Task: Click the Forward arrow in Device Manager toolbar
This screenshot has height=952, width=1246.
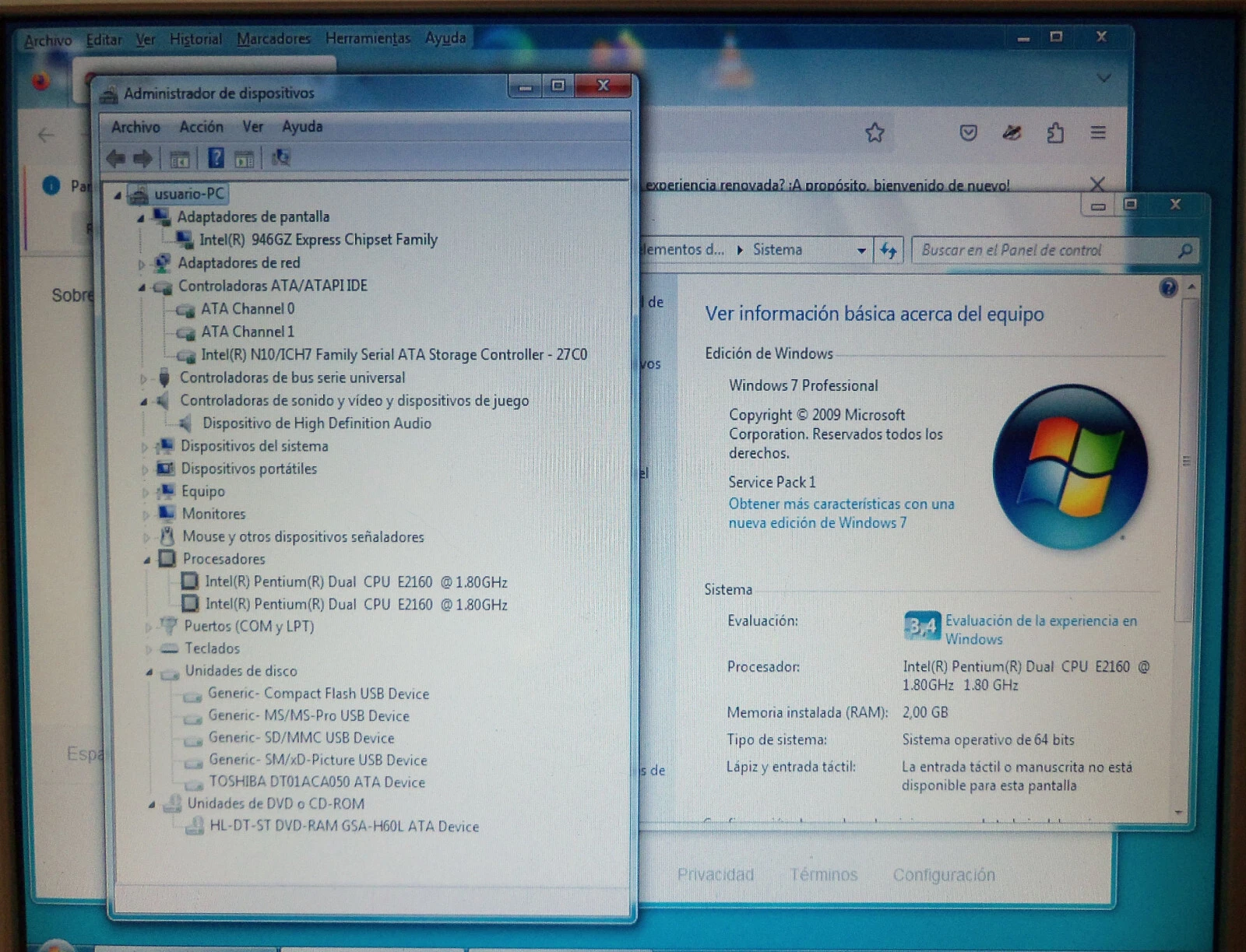Action: click(143, 159)
